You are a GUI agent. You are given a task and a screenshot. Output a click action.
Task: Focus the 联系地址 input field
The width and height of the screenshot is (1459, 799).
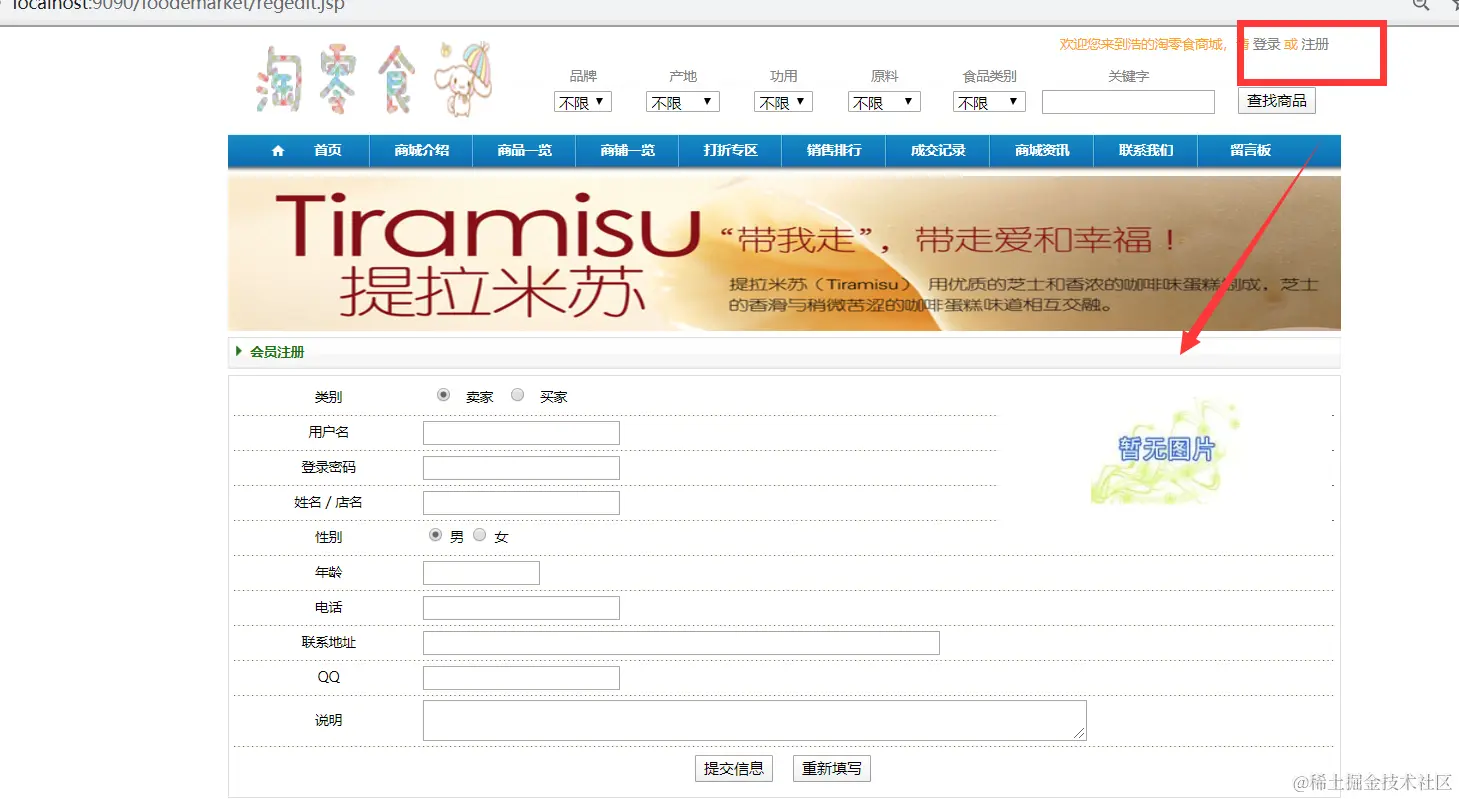point(681,643)
